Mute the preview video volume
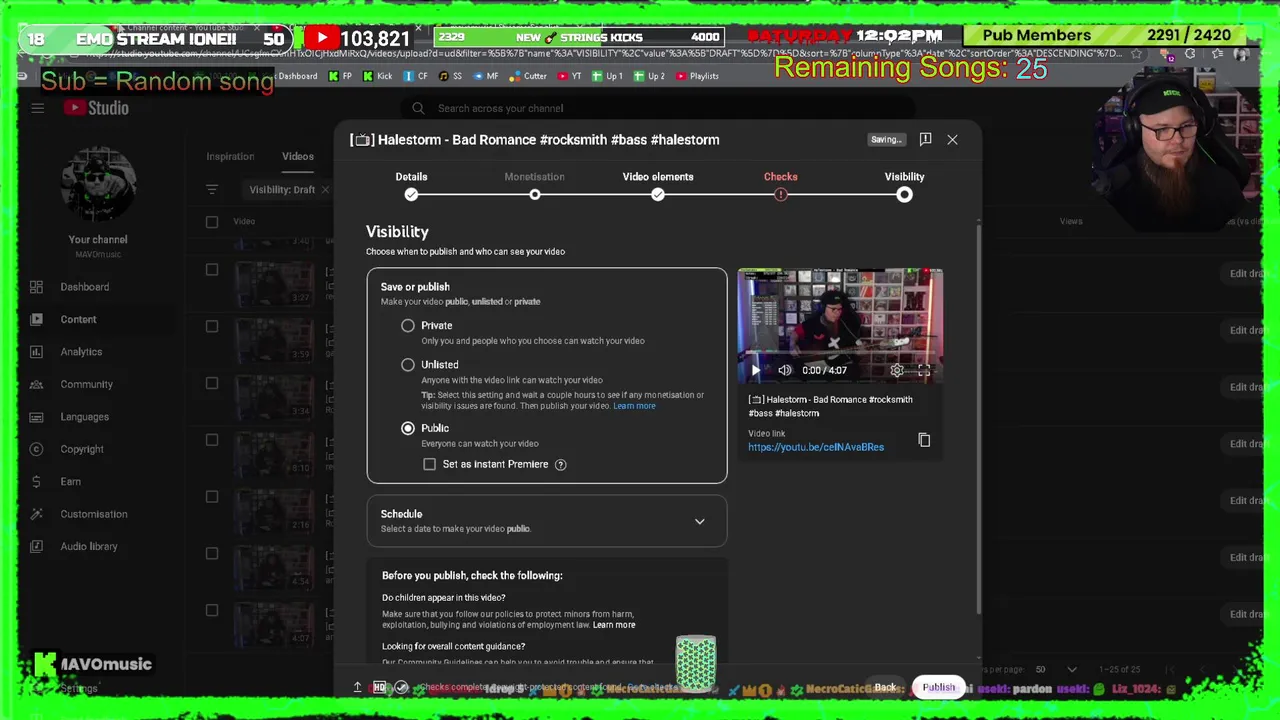This screenshot has height=720, width=1280. click(x=785, y=370)
